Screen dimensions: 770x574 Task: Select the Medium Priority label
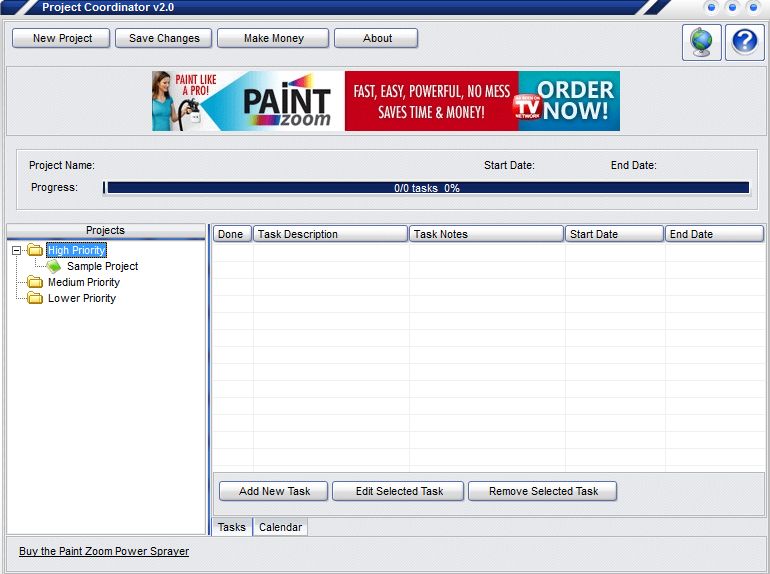click(84, 282)
